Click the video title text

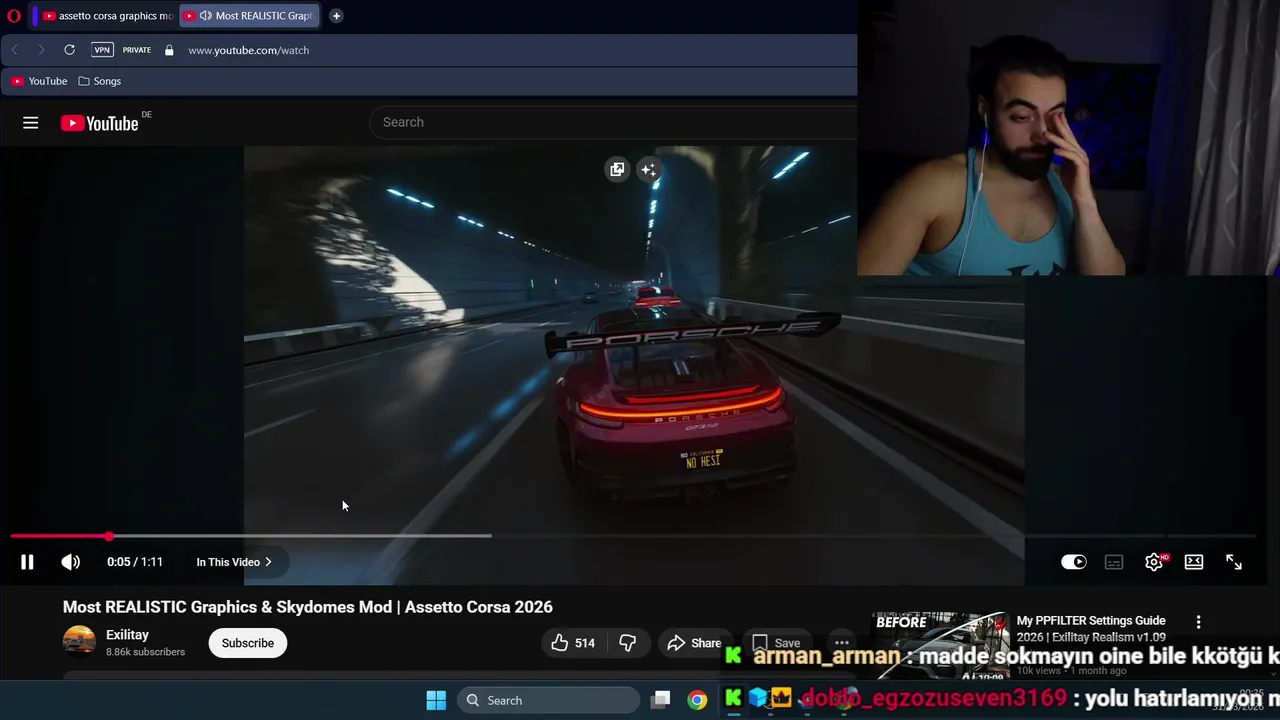click(x=308, y=607)
